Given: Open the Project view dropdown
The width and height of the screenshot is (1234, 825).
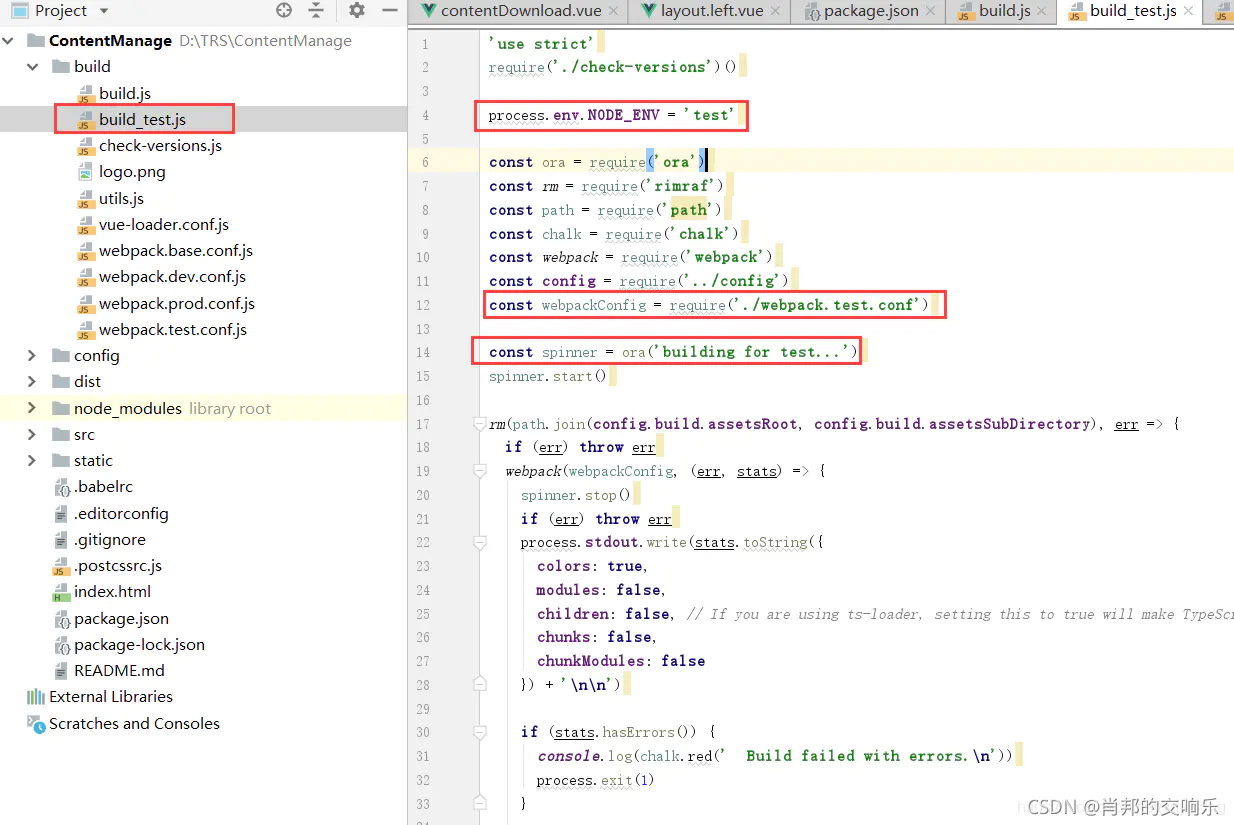Looking at the screenshot, I should (104, 11).
